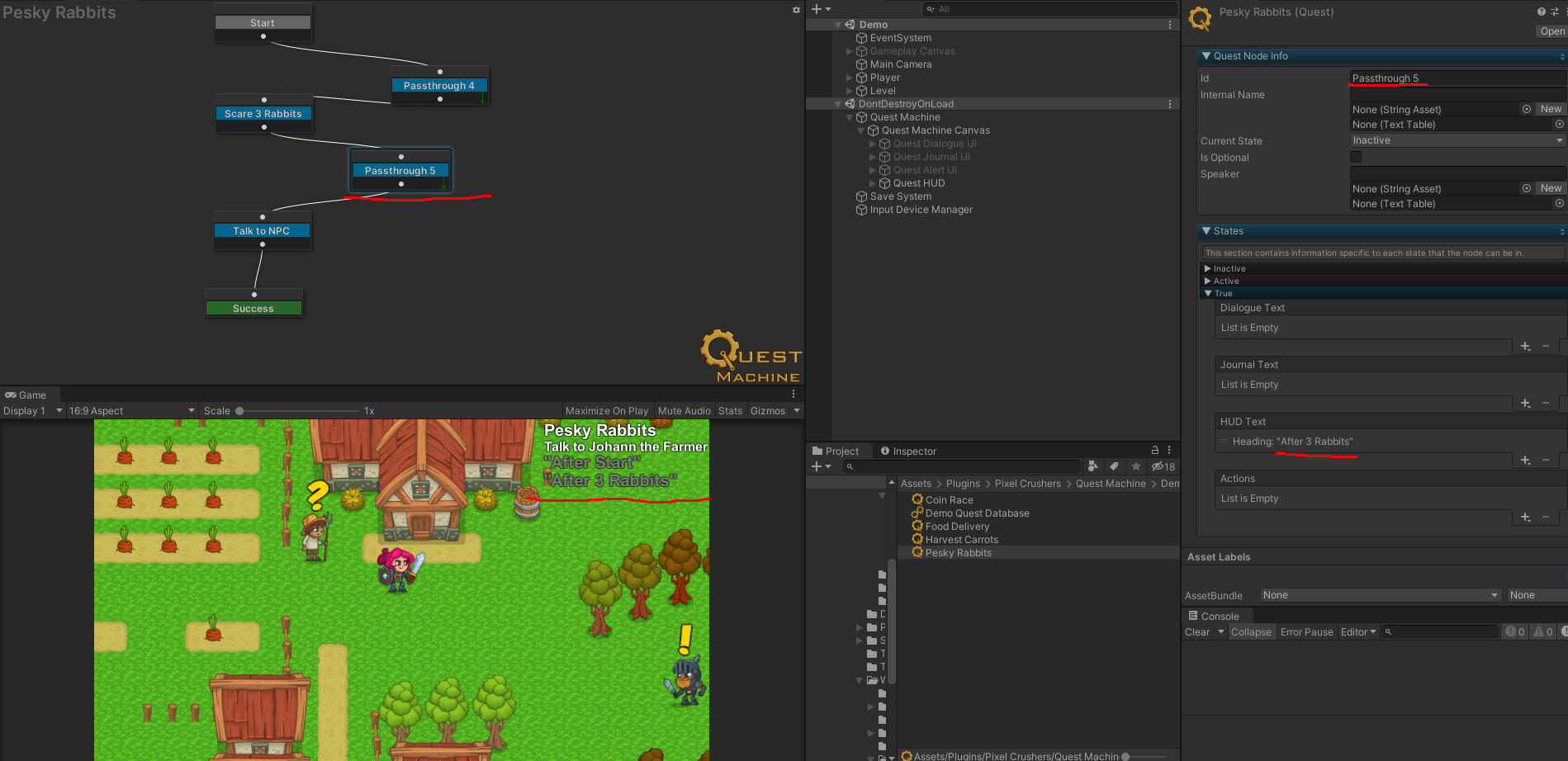Expand the Inactive state section
Image resolution: width=1568 pixels, height=761 pixels.
pyautogui.click(x=1207, y=269)
